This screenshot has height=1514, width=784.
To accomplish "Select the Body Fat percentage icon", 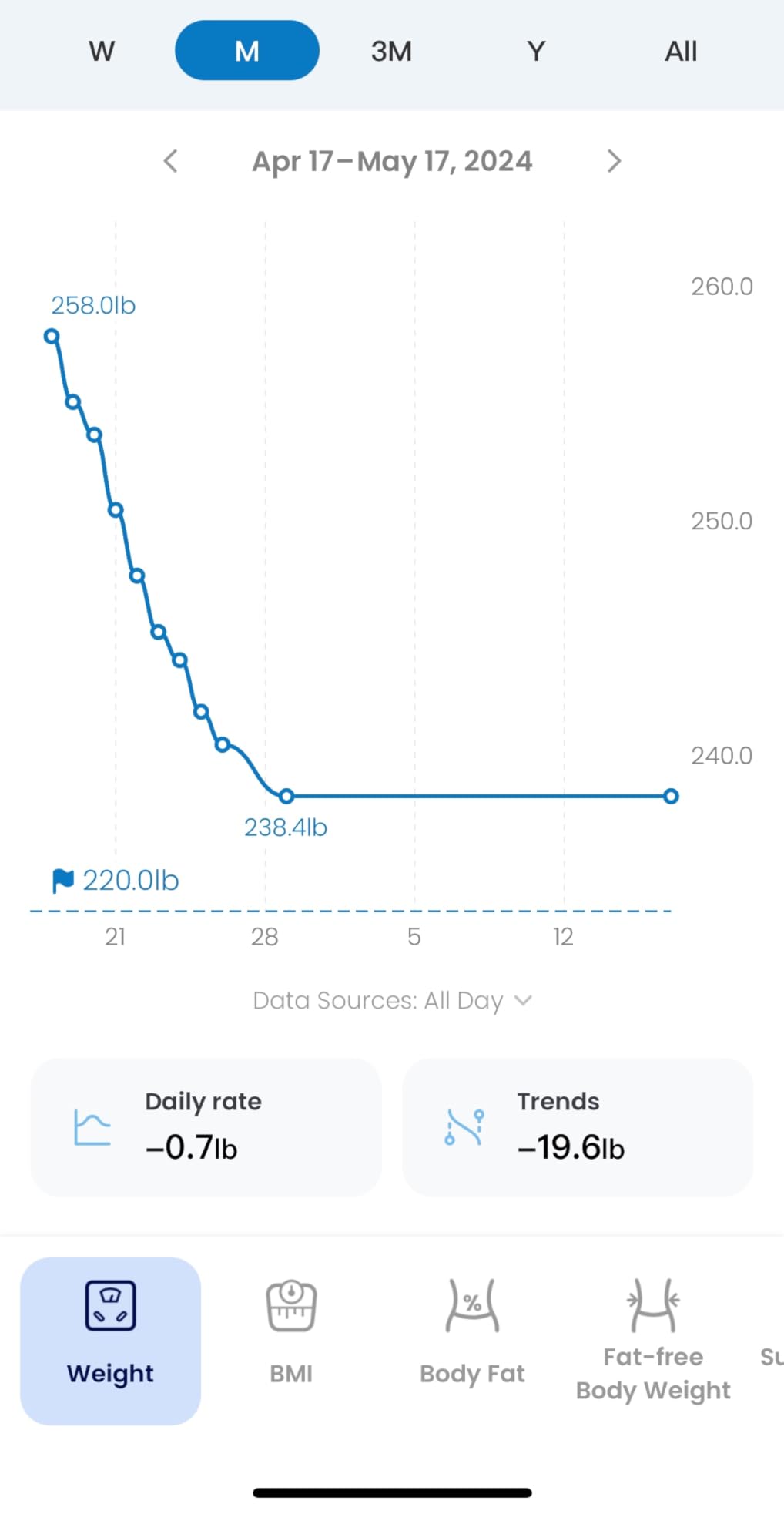I will click(x=472, y=1305).
